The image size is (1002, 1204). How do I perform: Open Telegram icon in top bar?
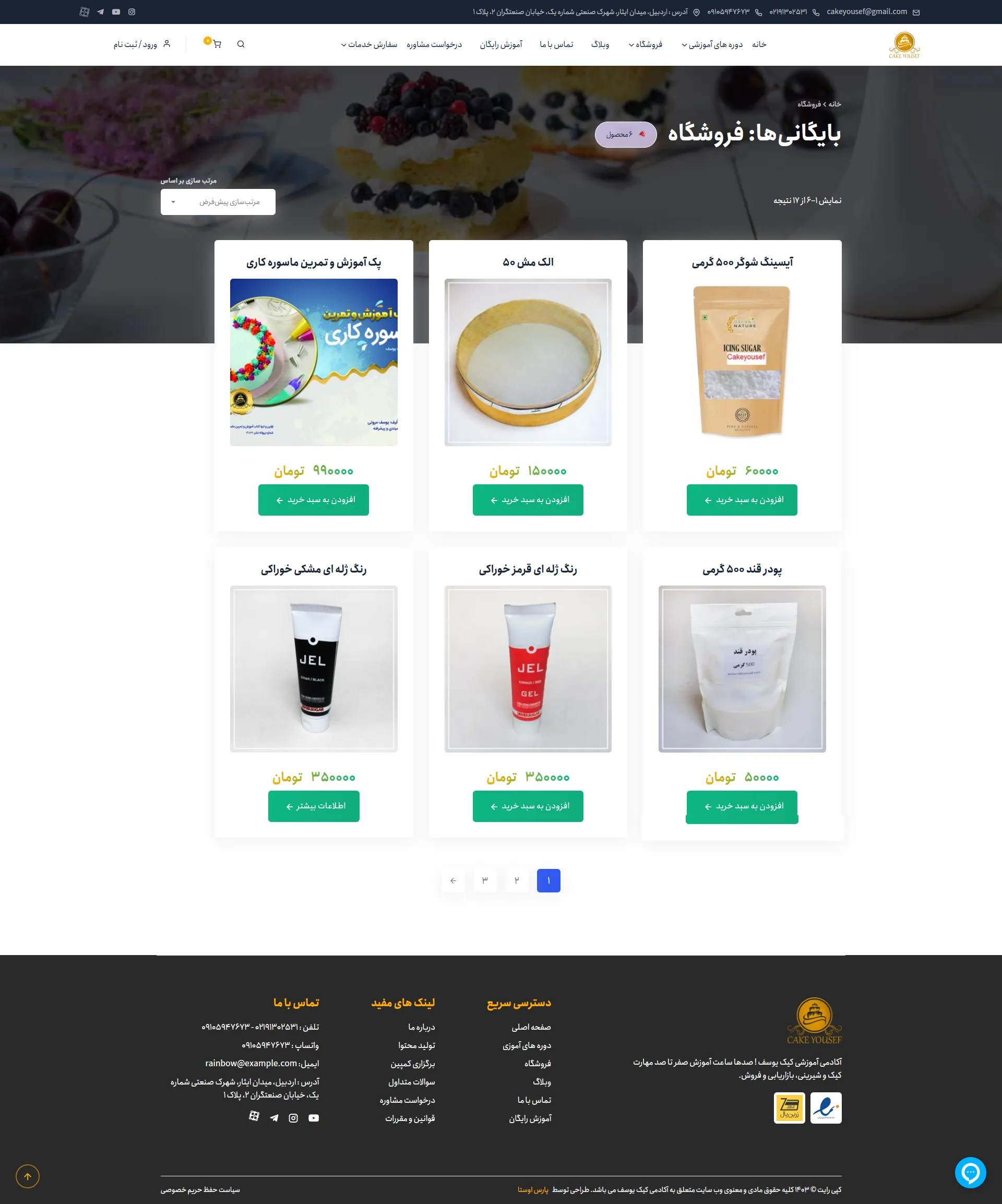point(100,11)
